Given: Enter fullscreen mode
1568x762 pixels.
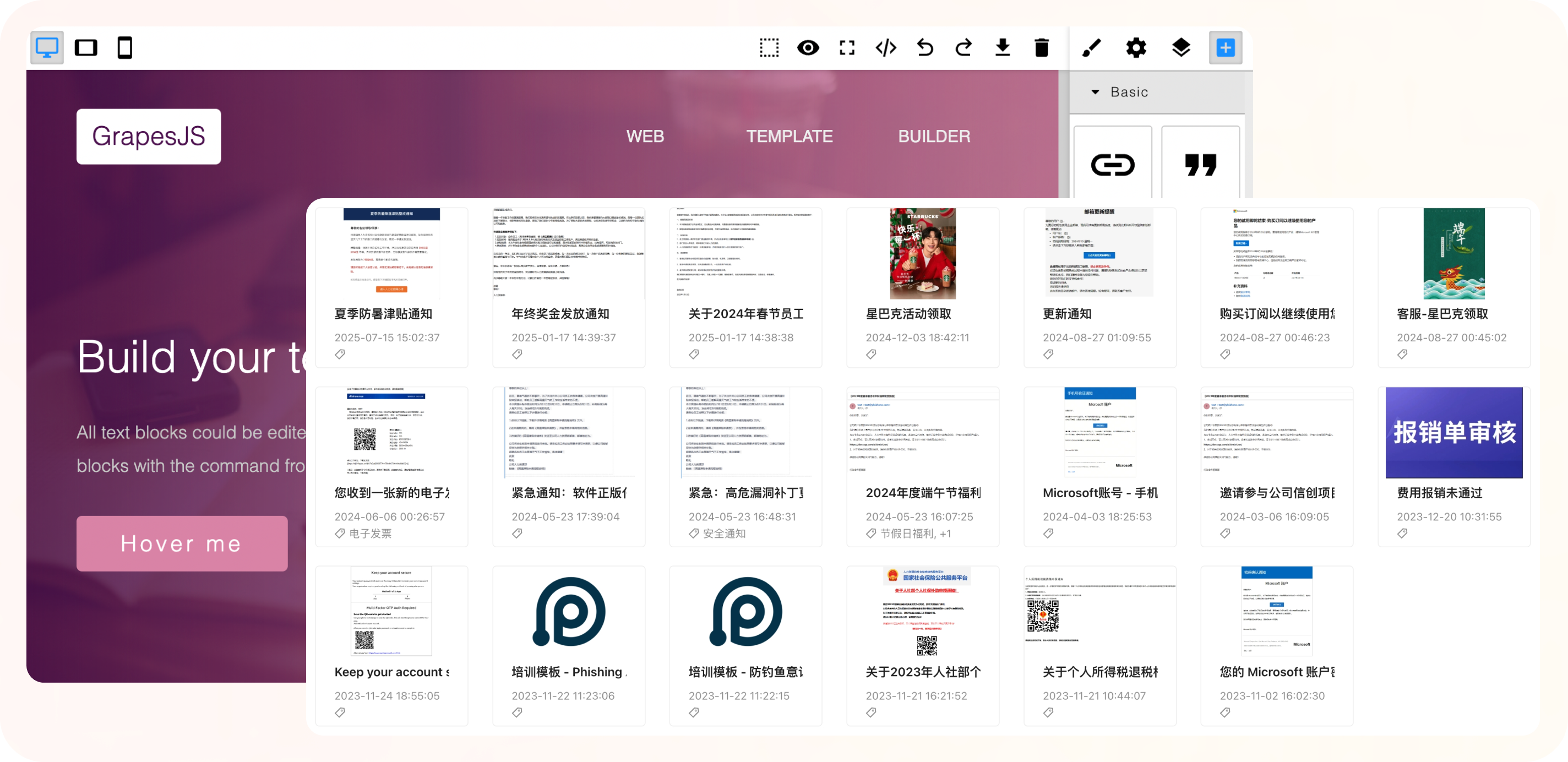Looking at the screenshot, I should point(847,47).
